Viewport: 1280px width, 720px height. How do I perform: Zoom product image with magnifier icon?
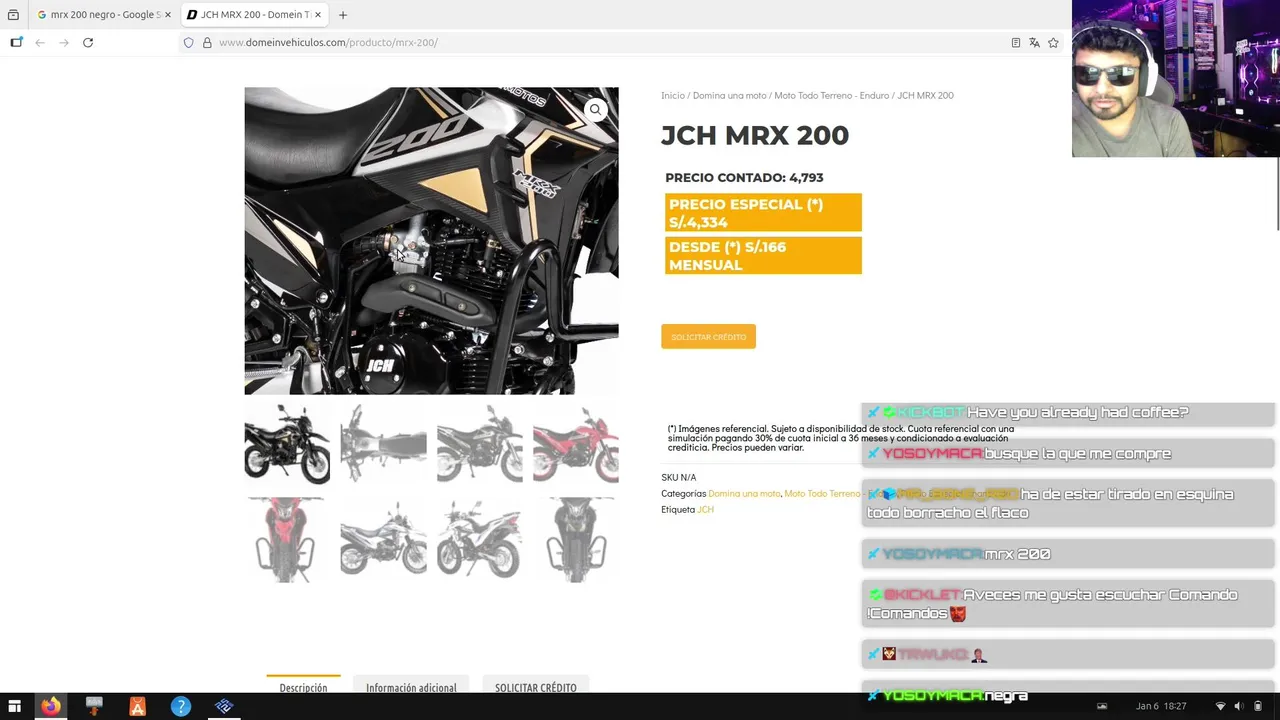[x=595, y=110]
